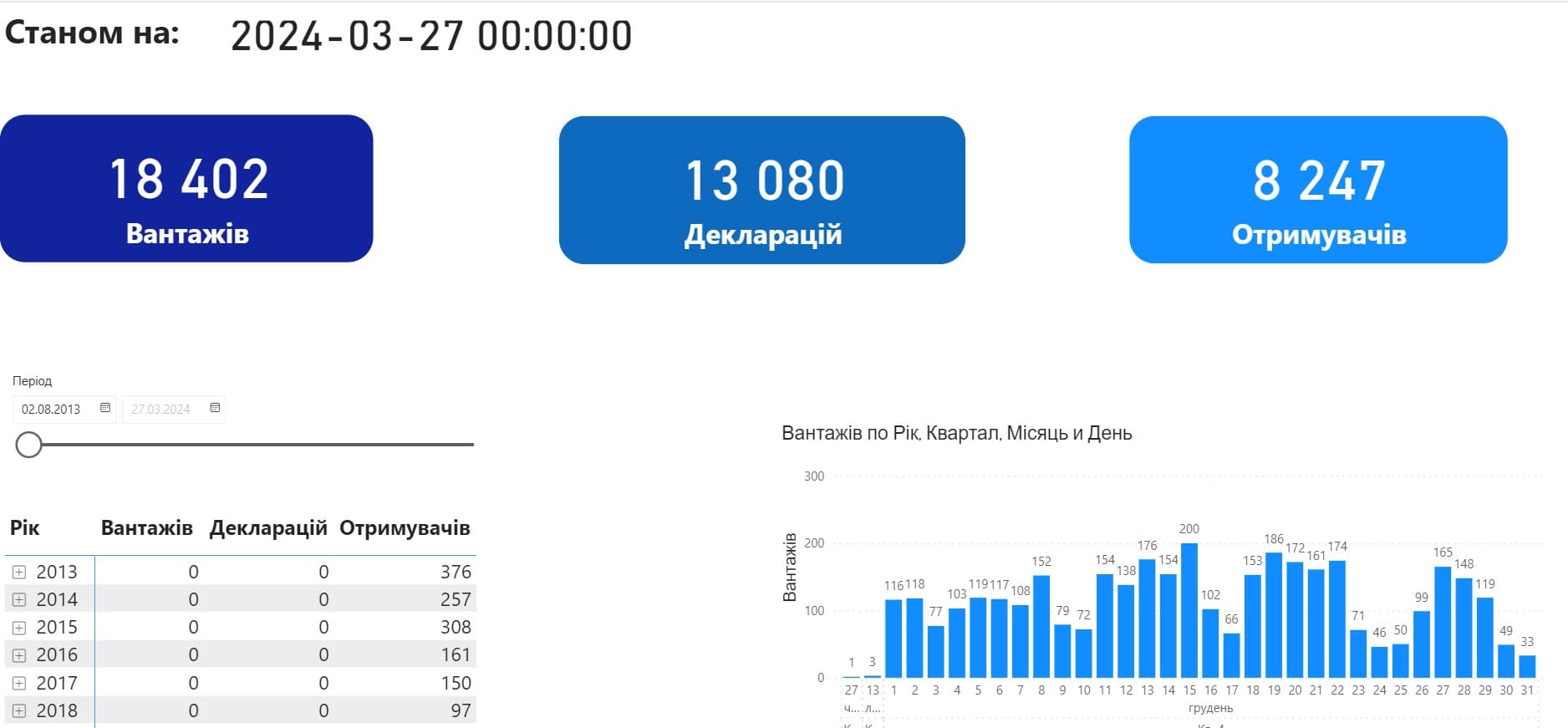This screenshot has height=728, width=1568.
Task: Sort the table by Отримувачів column header
Action: click(405, 528)
